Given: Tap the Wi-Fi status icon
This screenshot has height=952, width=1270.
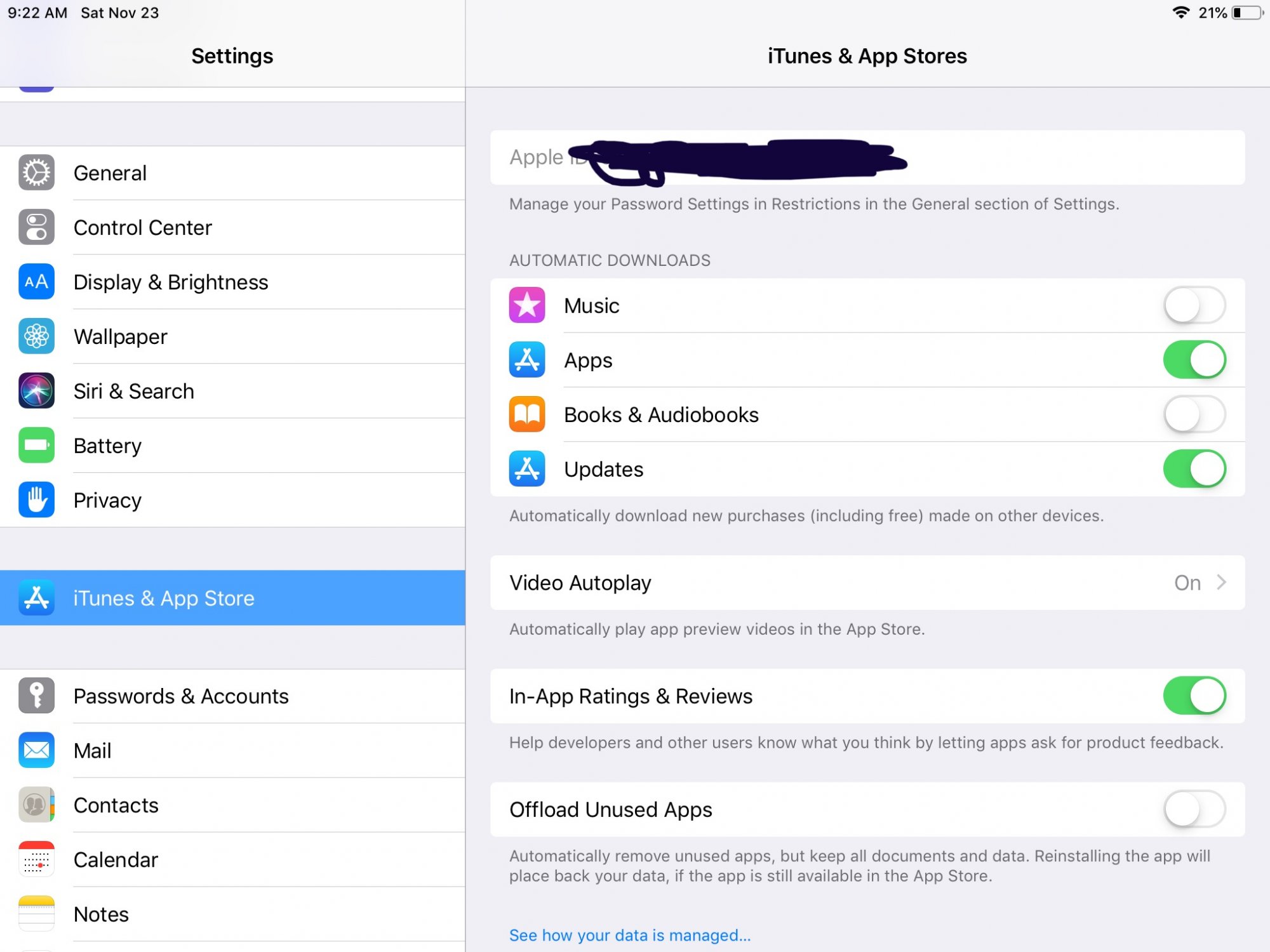Looking at the screenshot, I should 1180,13.
